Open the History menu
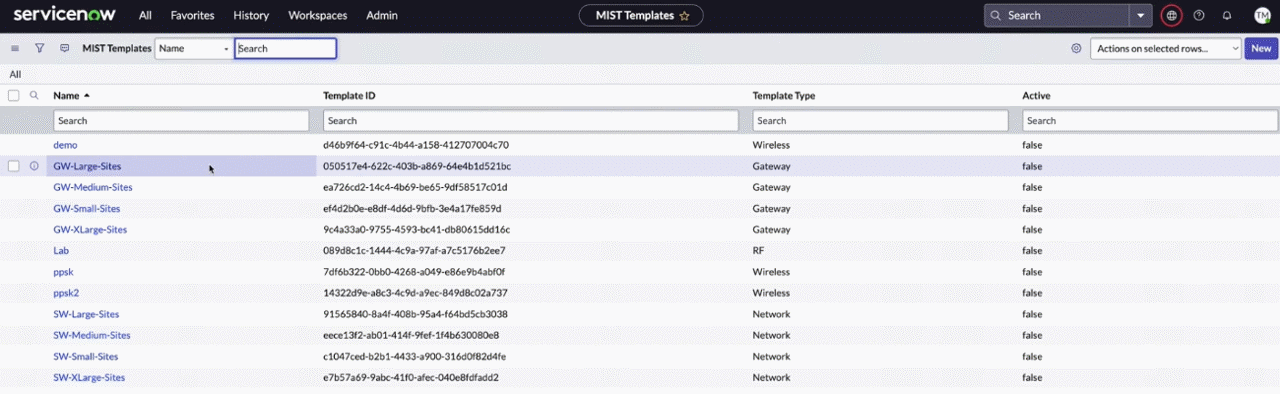Screen dimensions: 1280x394 point(251,16)
